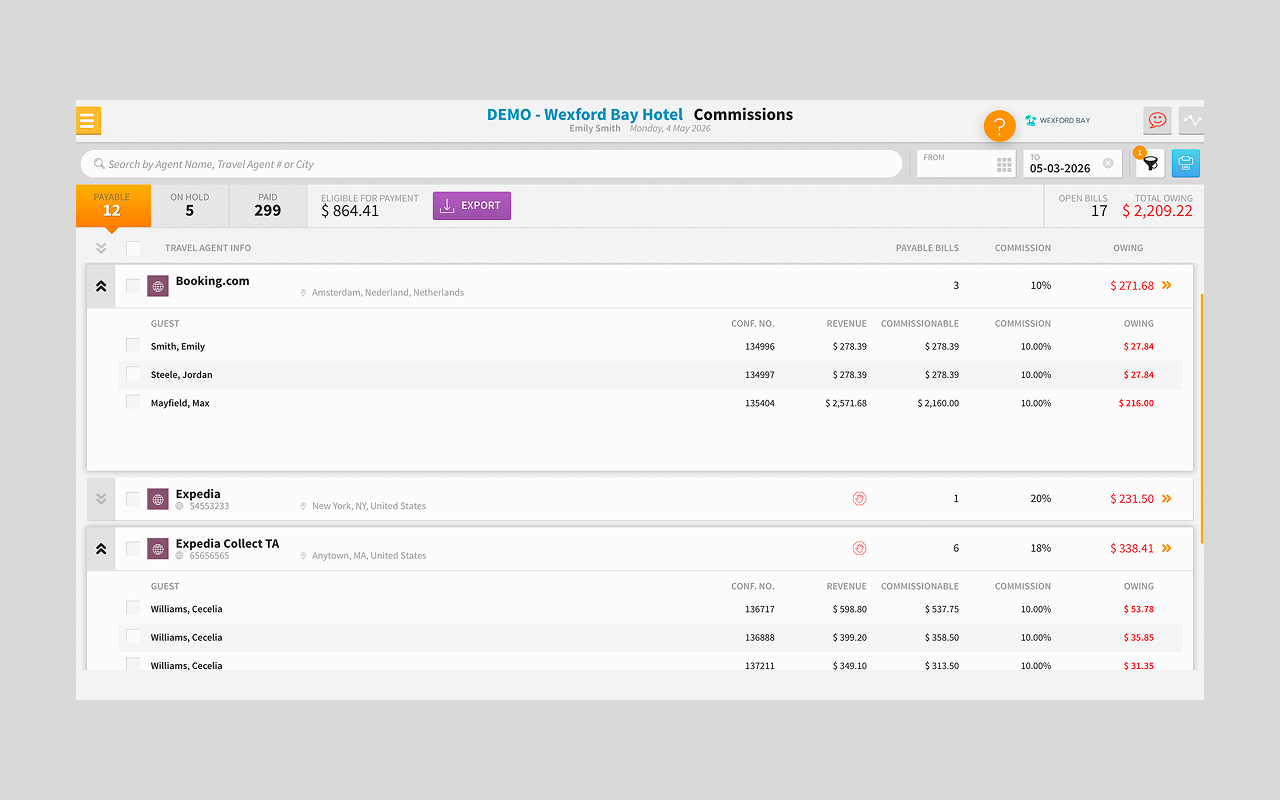Click the search by agent name field
Image resolution: width=1280 pixels, height=800 pixels.
click(x=491, y=164)
